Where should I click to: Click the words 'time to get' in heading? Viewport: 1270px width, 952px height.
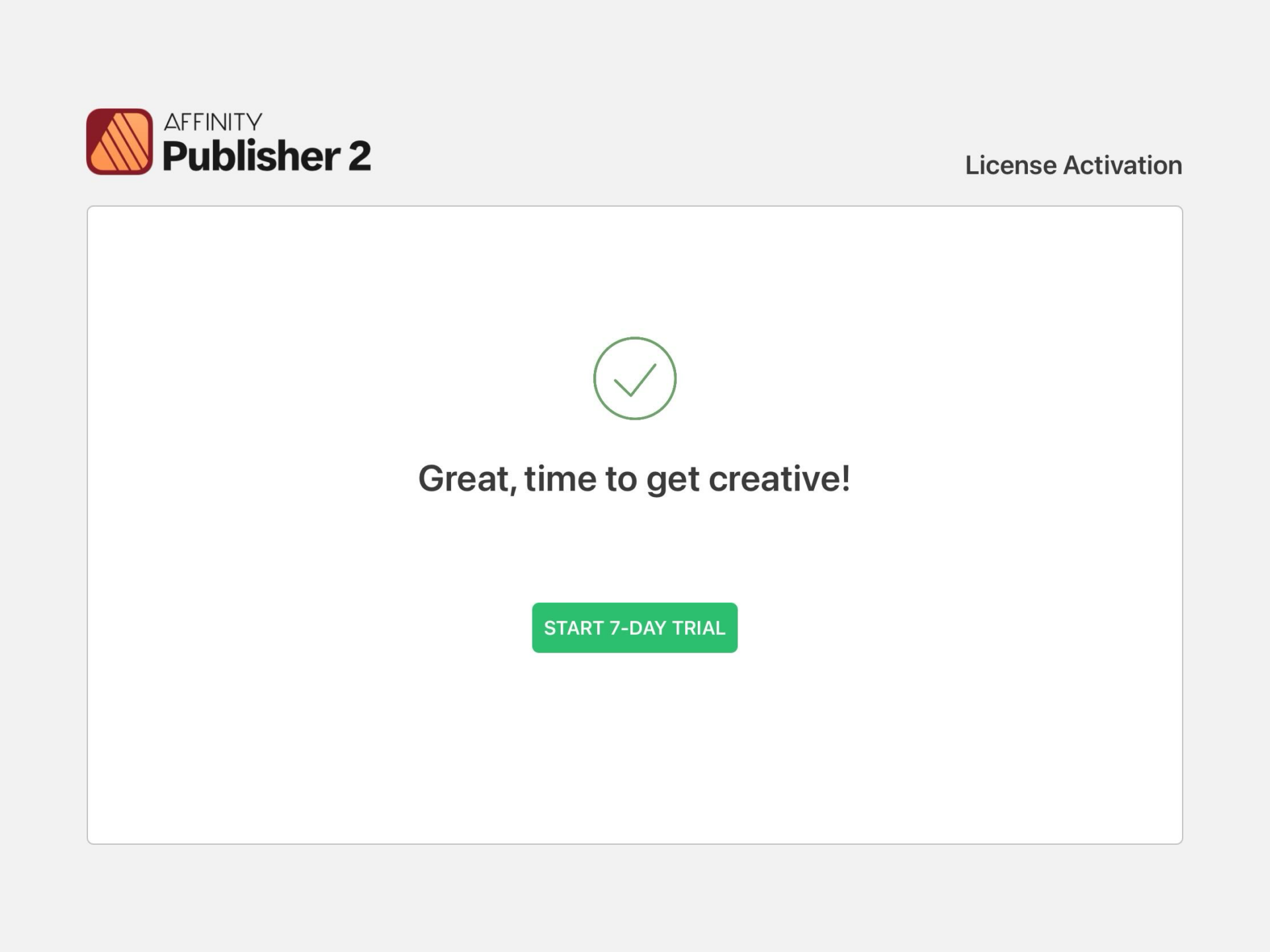(611, 479)
